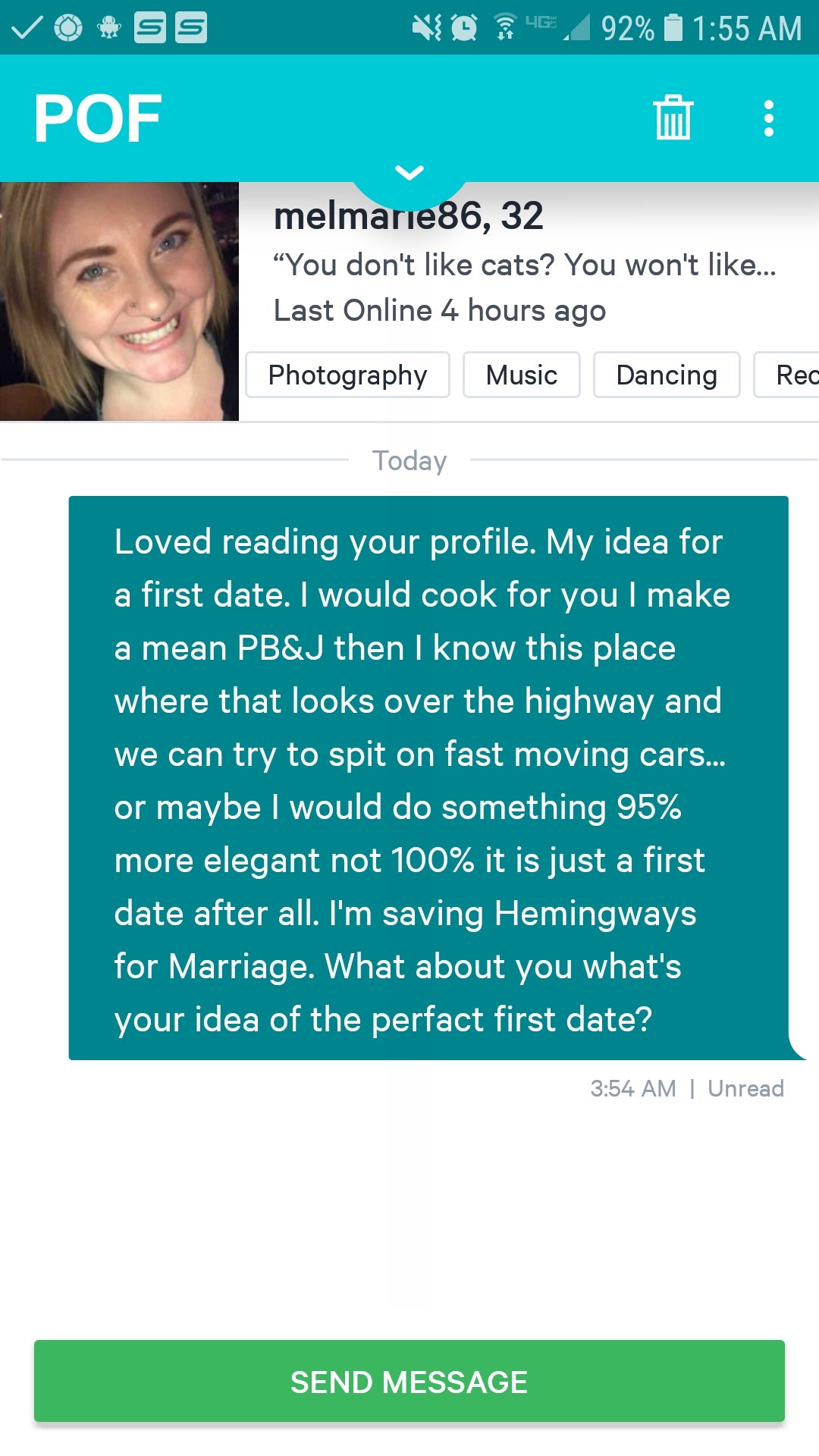
Task: Open the profile photo thumbnail
Action: point(119,301)
